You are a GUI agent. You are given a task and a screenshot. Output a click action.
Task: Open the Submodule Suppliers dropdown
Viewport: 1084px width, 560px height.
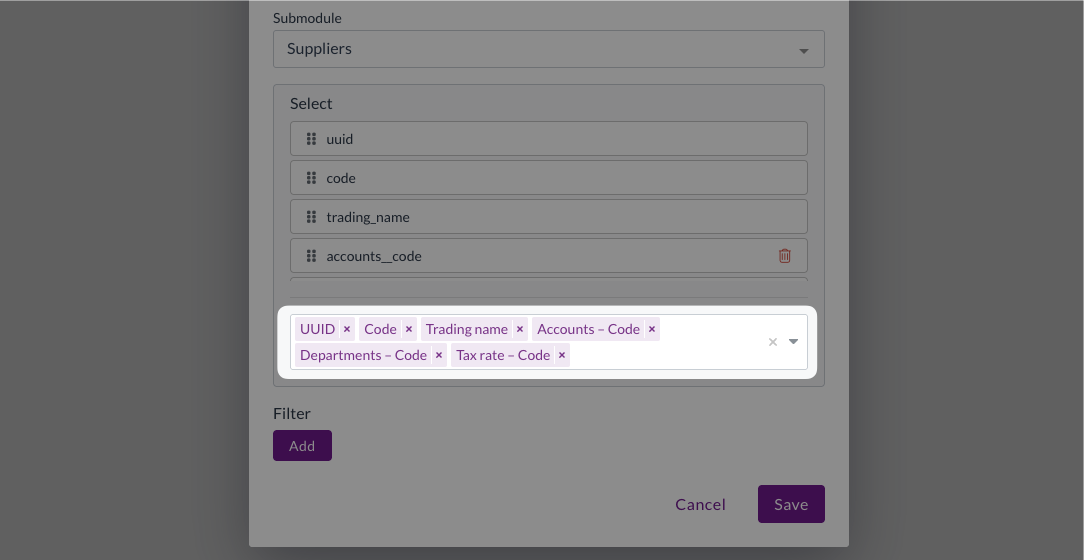click(548, 49)
